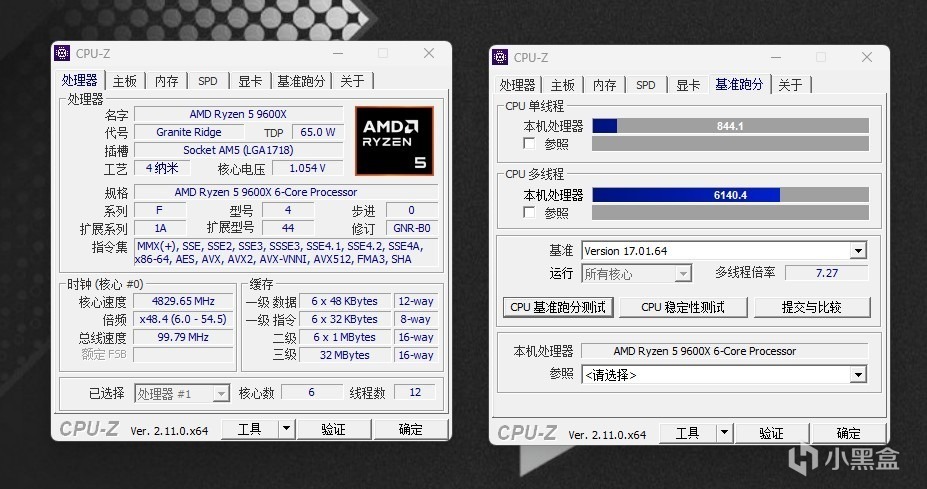The image size is (927, 489).
Task: Switch to 内存 tab in left window
Action: click(166, 81)
